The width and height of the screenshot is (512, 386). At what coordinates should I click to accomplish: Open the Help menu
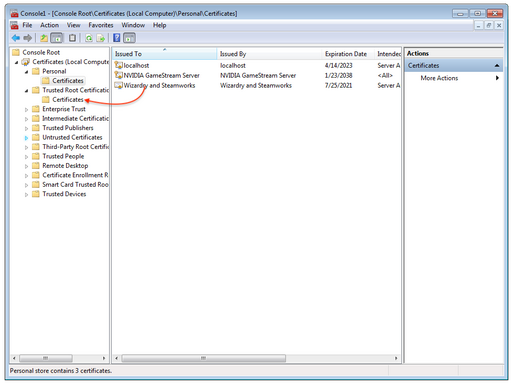[x=159, y=25]
